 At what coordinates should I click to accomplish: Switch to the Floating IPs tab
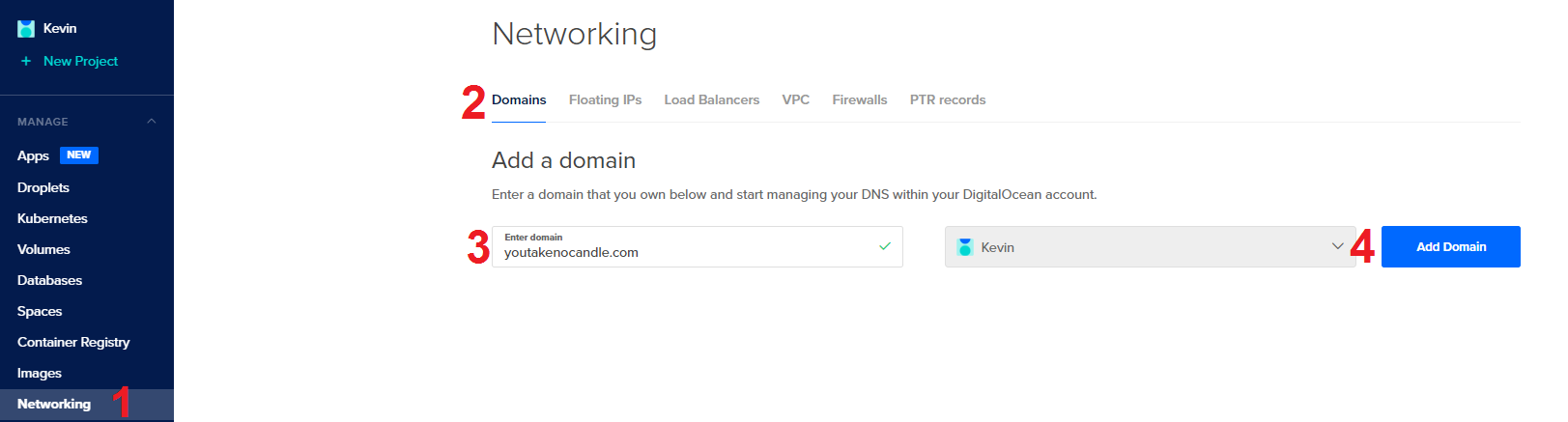point(605,100)
